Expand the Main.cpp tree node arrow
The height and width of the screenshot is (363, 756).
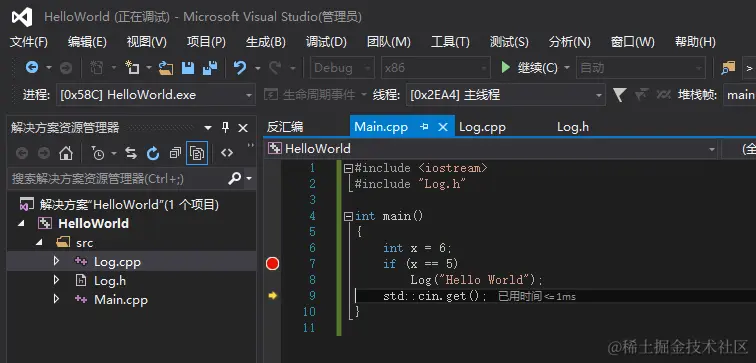click(x=56, y=299)
